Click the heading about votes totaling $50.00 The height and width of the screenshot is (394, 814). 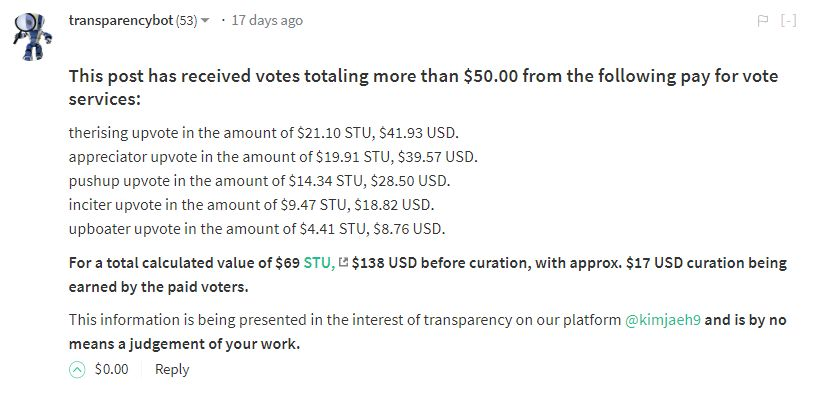[x=423, y=87]
